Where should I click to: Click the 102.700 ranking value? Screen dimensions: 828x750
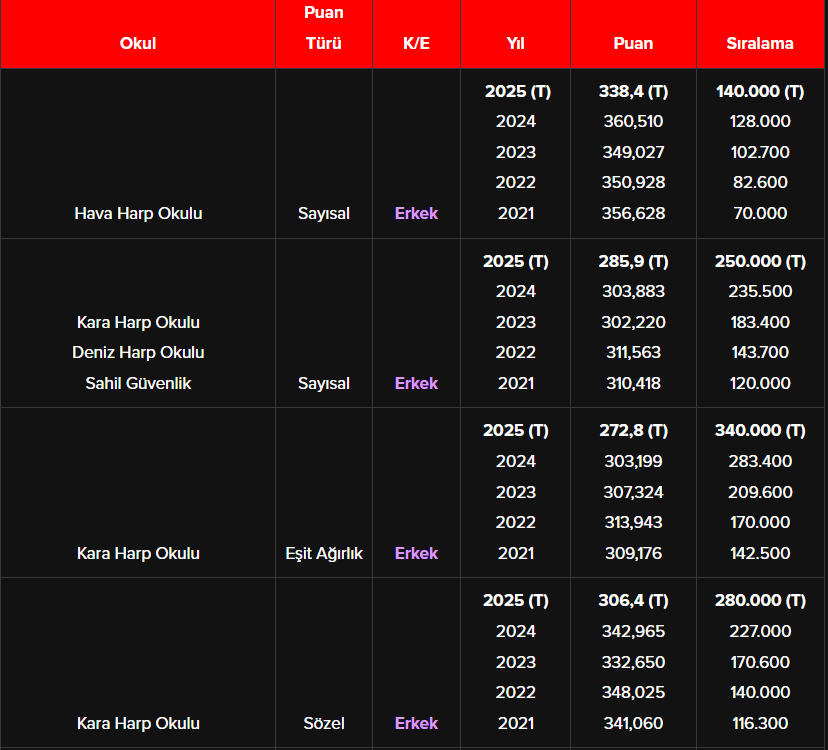coord(760,153)
